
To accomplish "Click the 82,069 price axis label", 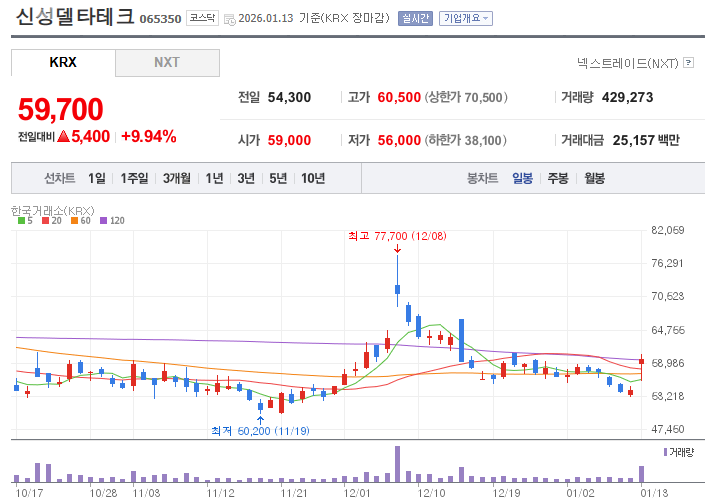I will point(668,230).
